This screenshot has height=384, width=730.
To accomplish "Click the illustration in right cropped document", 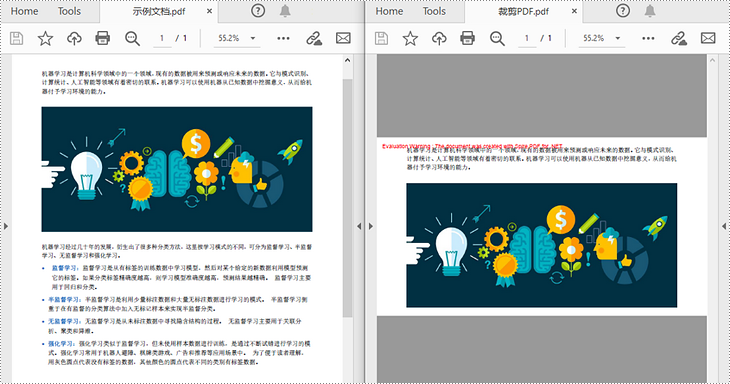I will pos(542,245).
